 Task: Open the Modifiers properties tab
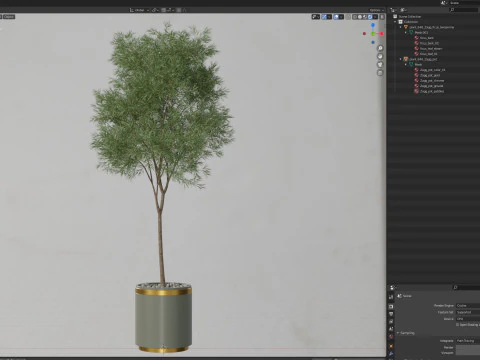(391, 354)
